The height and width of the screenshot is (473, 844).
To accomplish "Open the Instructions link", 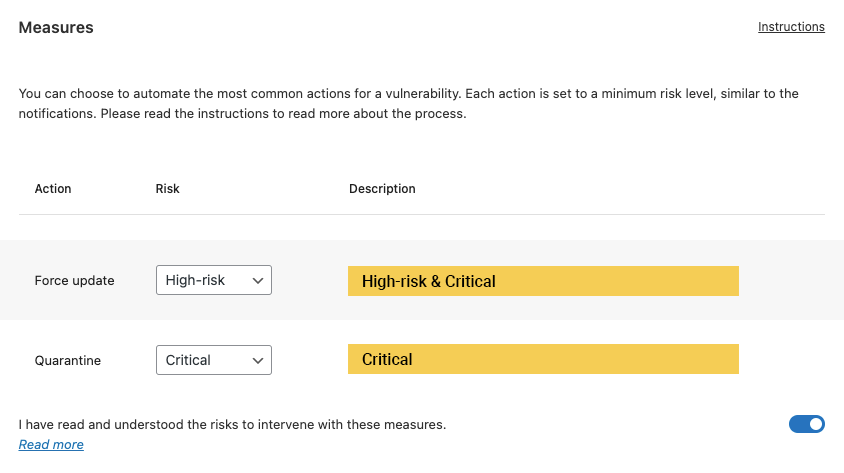I will pos(791,27).
